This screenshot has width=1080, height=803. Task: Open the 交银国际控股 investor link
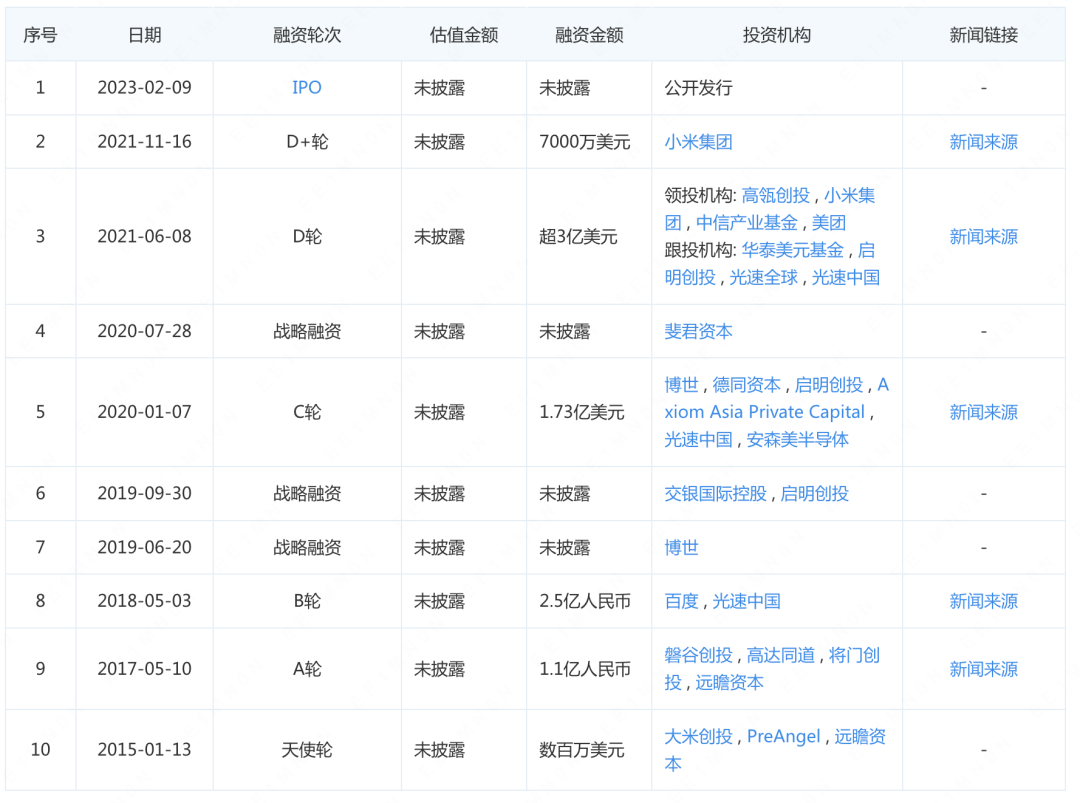click(x=715, y=494)
